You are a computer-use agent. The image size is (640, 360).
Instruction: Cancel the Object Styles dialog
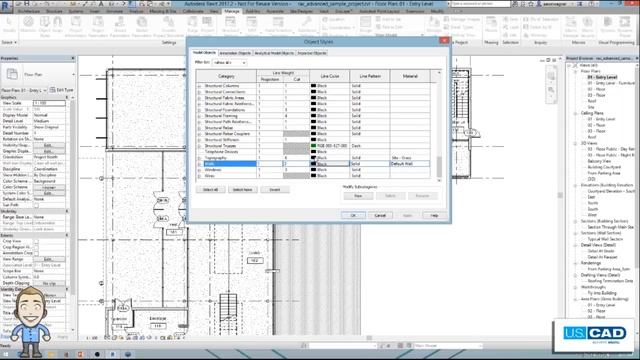[380, 215]
